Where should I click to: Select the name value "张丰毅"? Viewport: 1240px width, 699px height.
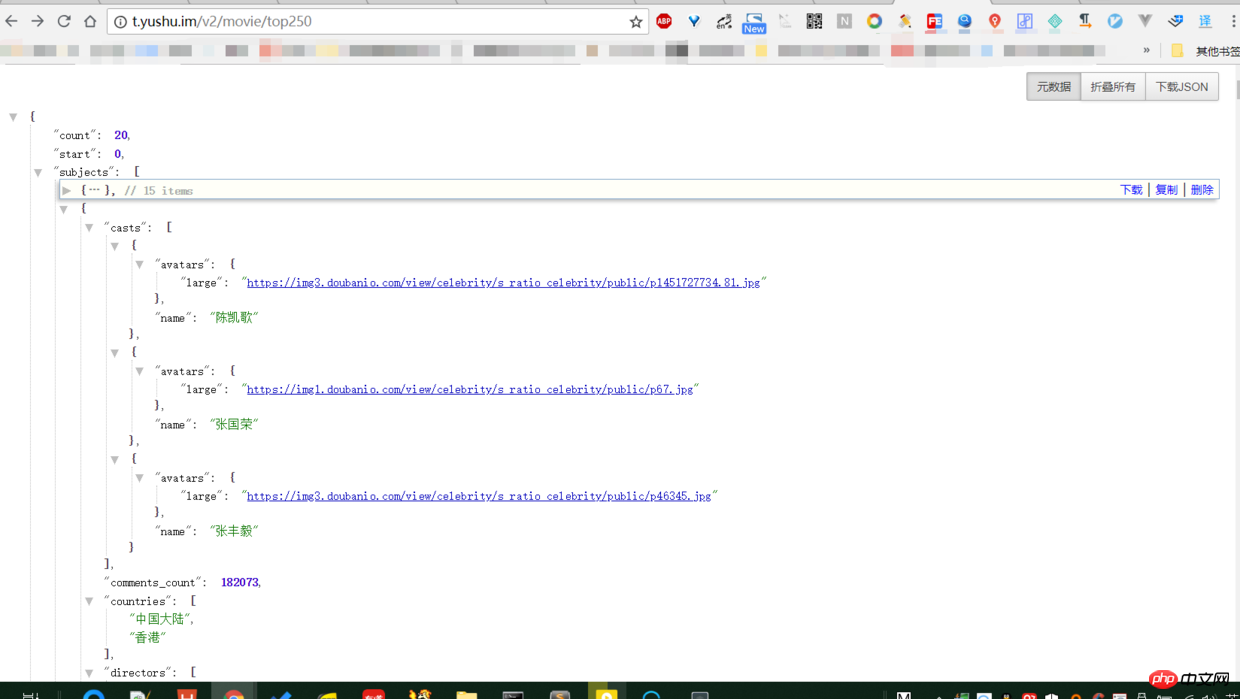(235, 532)
